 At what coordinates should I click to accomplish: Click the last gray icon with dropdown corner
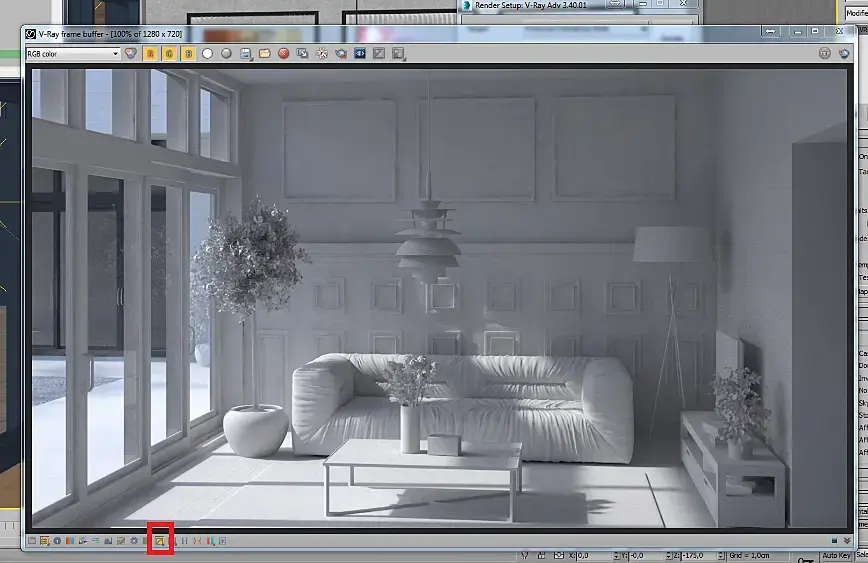tap(398, 54)
